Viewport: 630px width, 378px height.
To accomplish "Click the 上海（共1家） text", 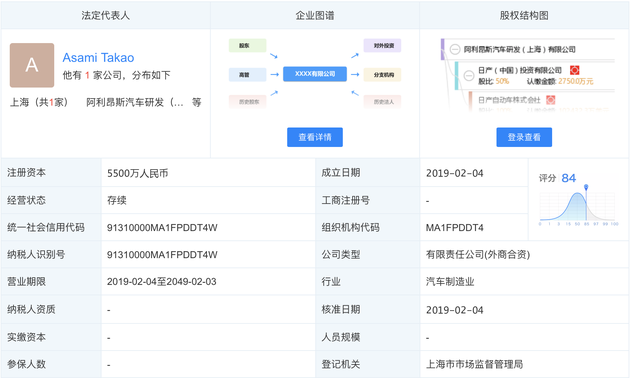I will click(39, 102).
